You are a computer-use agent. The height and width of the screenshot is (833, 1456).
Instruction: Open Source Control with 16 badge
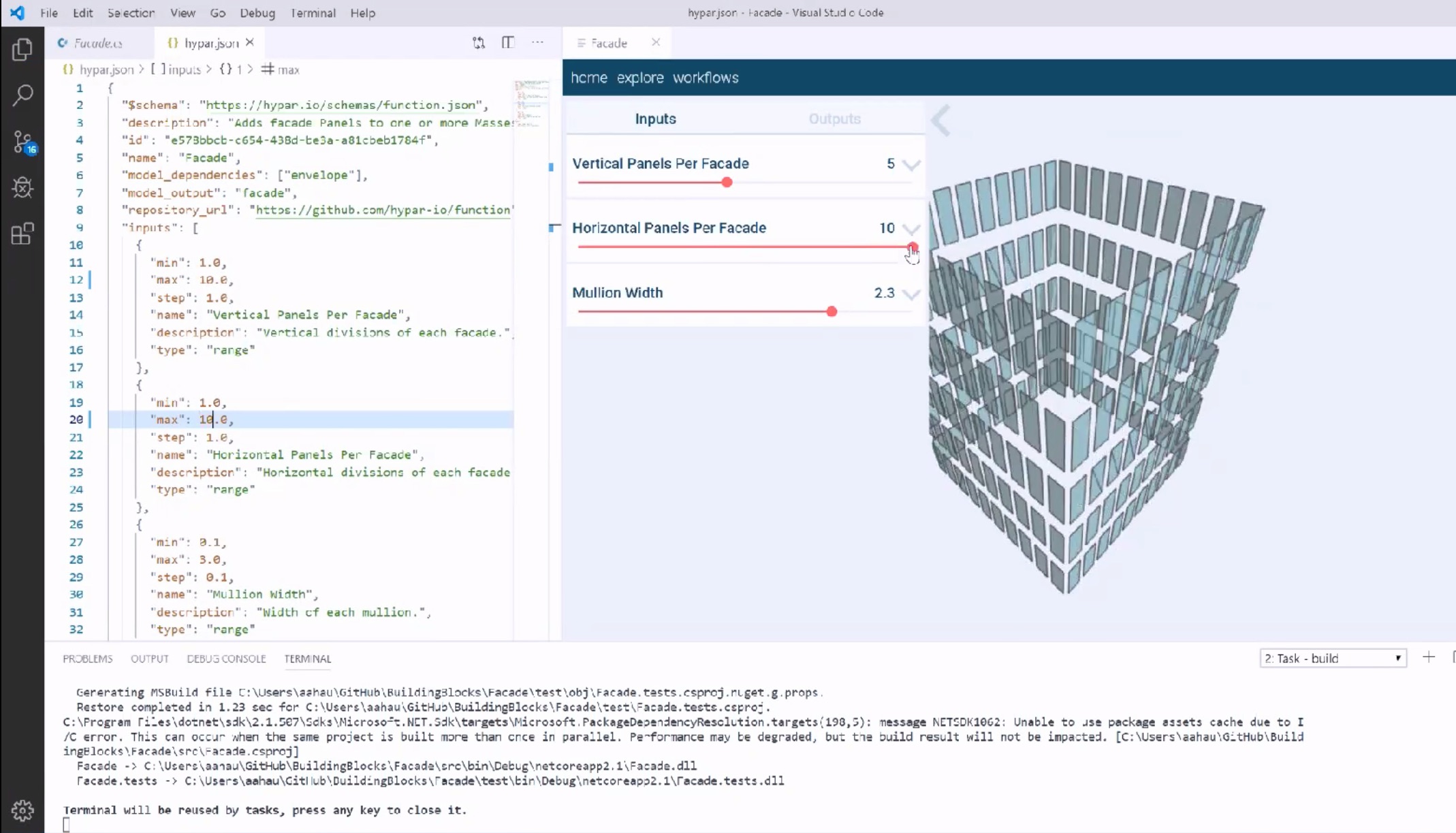pos(22,142)
